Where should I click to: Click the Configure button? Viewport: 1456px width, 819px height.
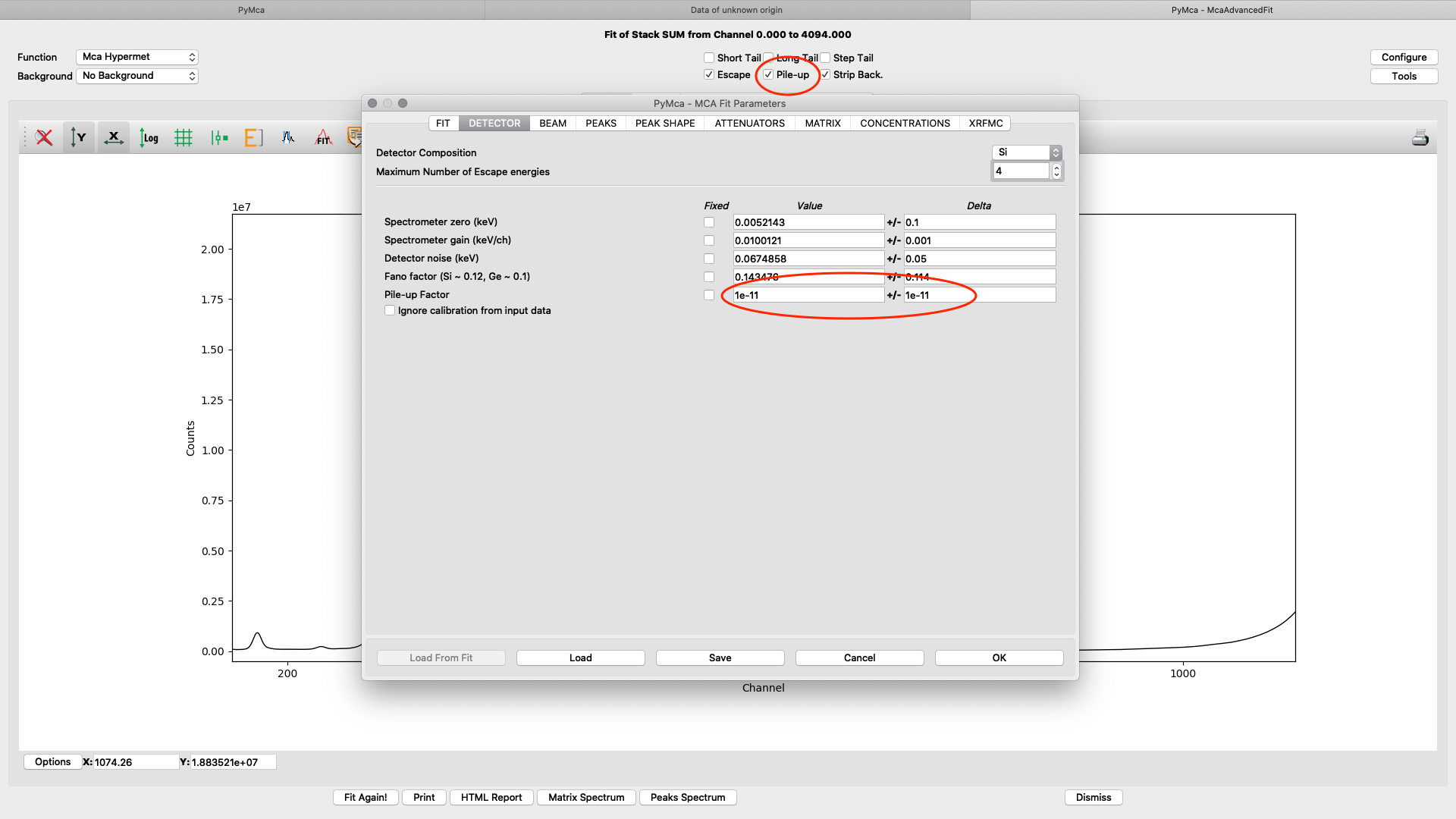(x=1404, y=57)
